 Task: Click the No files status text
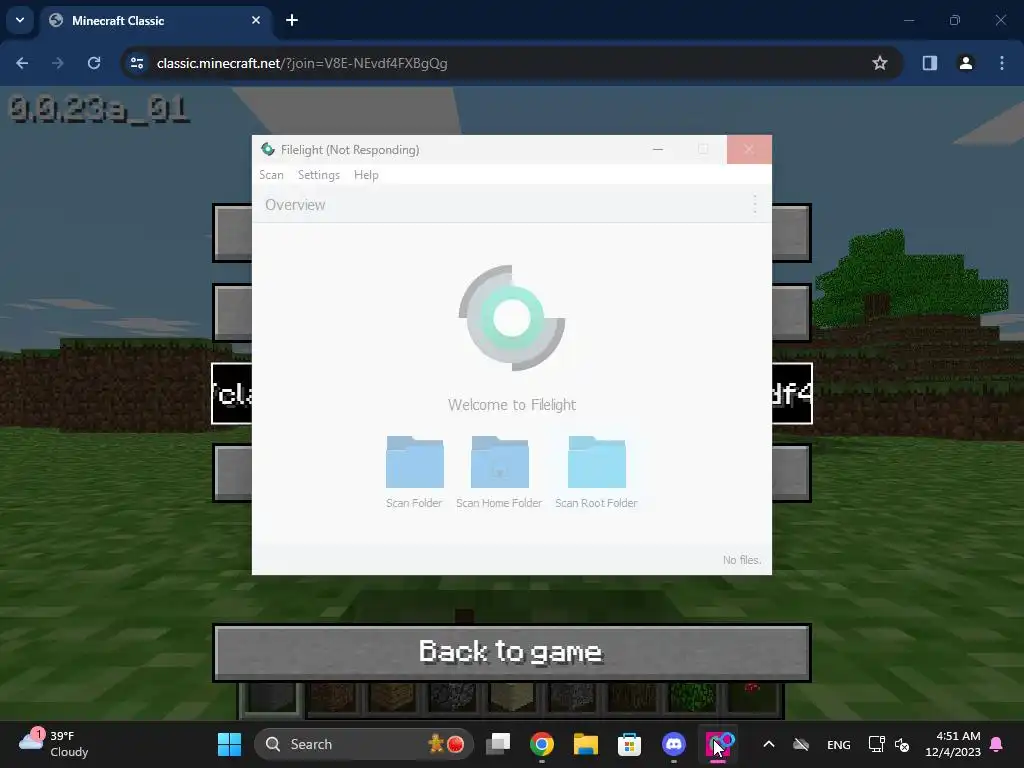click(742, 560)
